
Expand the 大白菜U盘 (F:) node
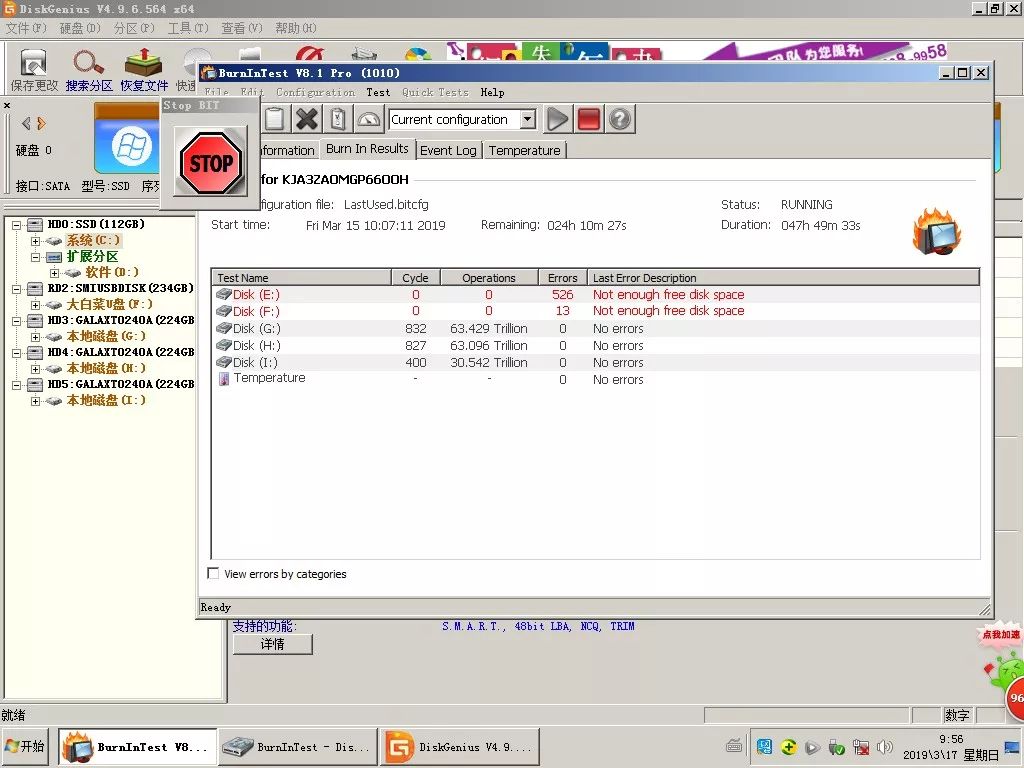point(36,305)
